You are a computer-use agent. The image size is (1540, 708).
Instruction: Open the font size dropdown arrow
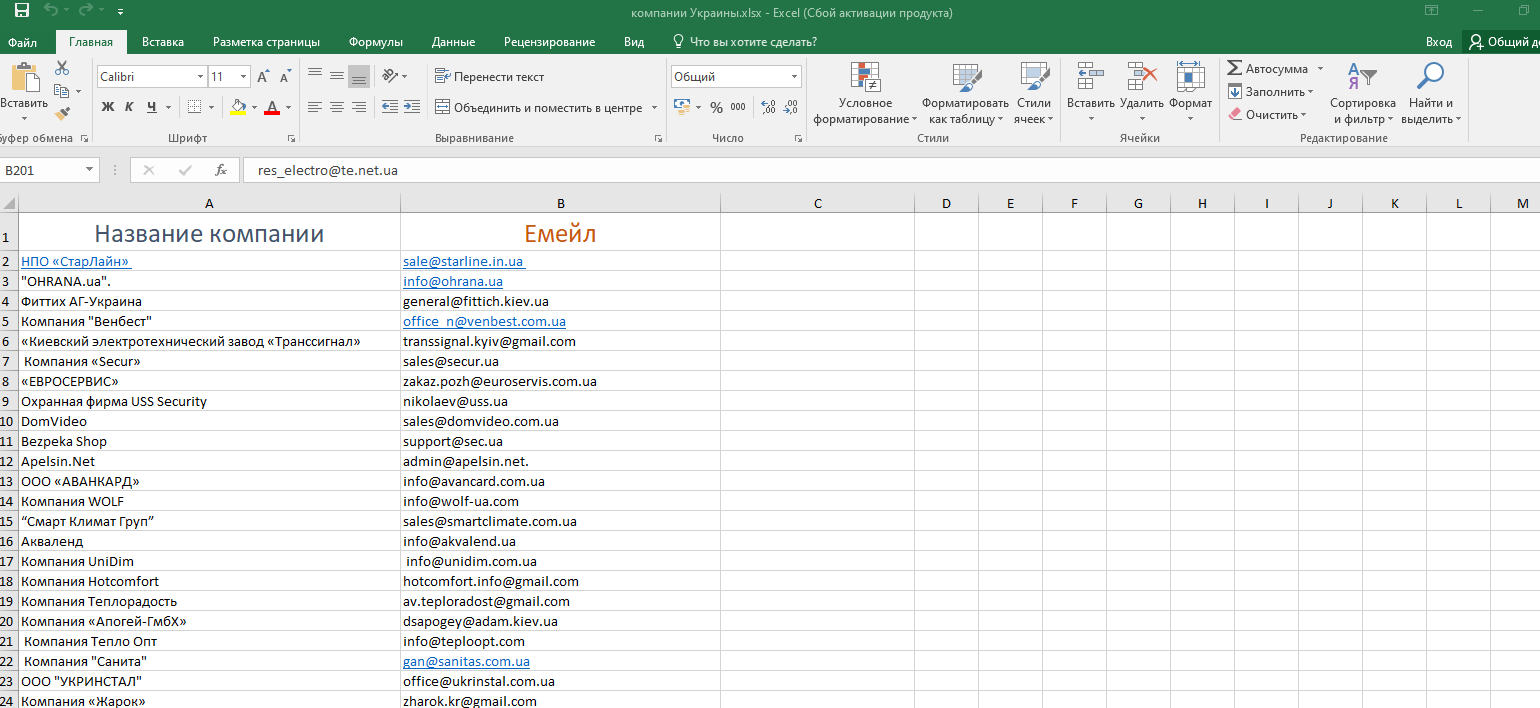pyautogui.click(x=243, y=77)
